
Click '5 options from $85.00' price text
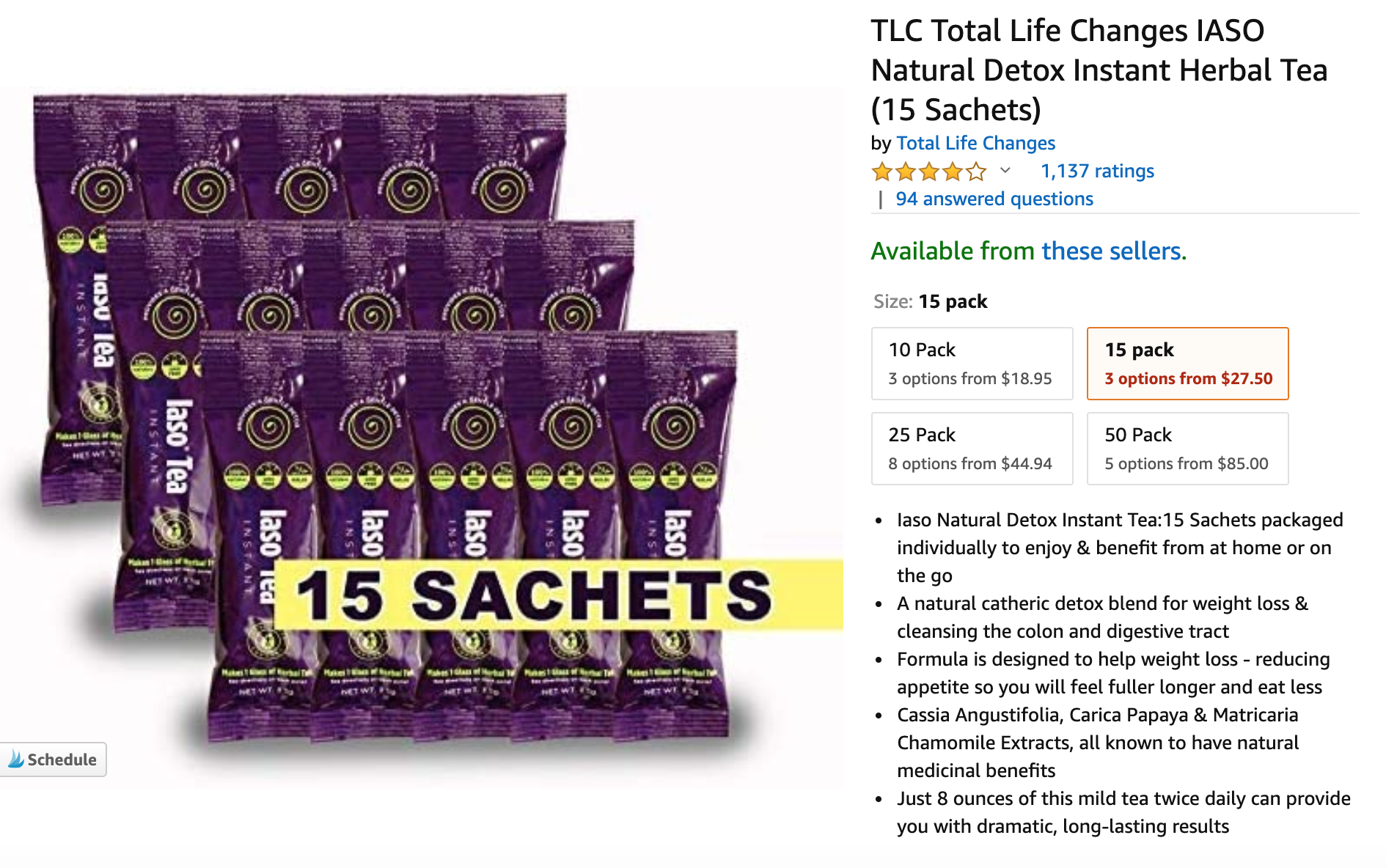click(x=1186, y=464)
